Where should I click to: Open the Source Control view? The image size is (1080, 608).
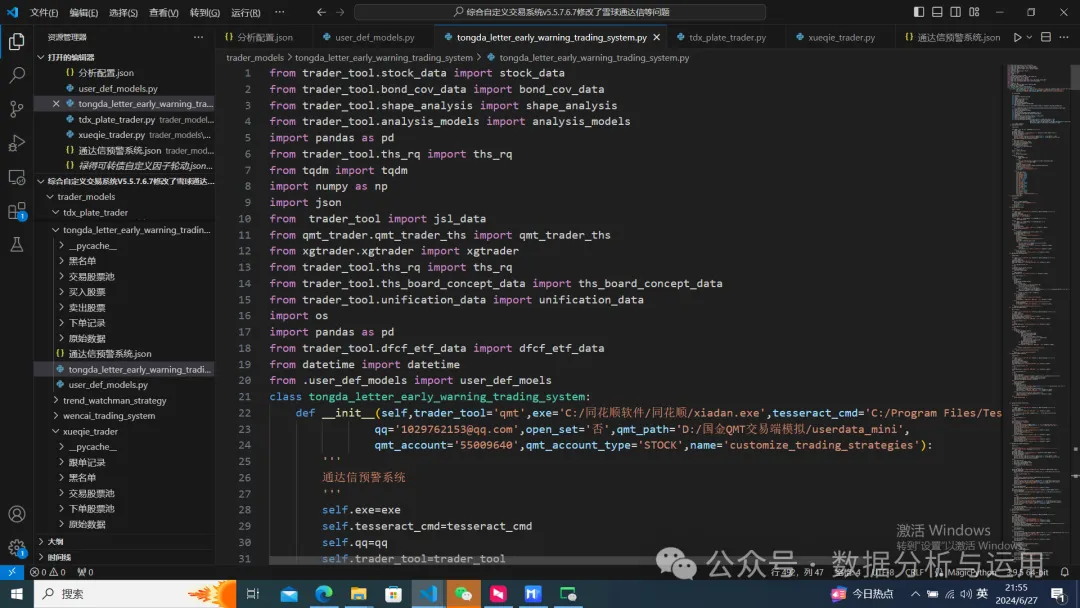[x=17, y=109]
